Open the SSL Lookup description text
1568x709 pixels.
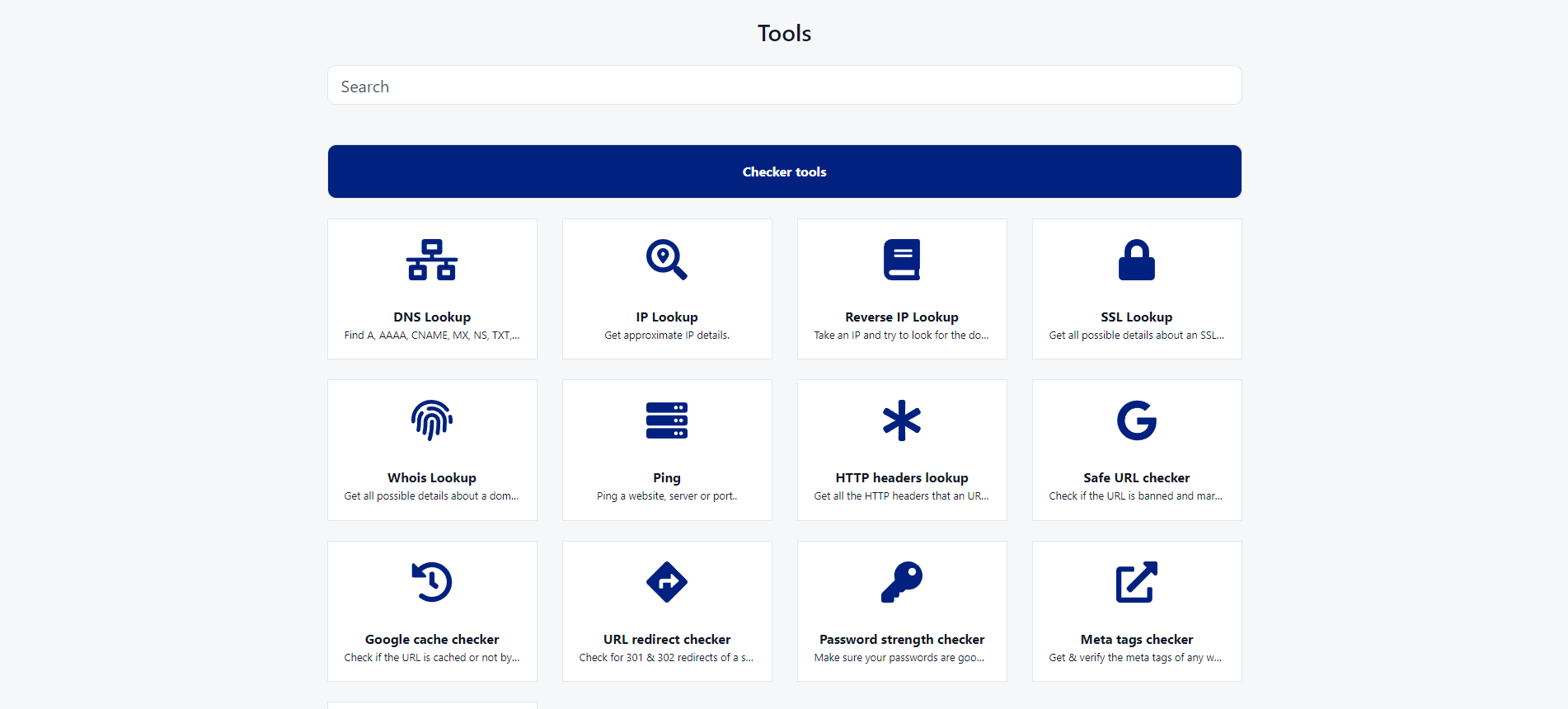(x=1136, y=336)
